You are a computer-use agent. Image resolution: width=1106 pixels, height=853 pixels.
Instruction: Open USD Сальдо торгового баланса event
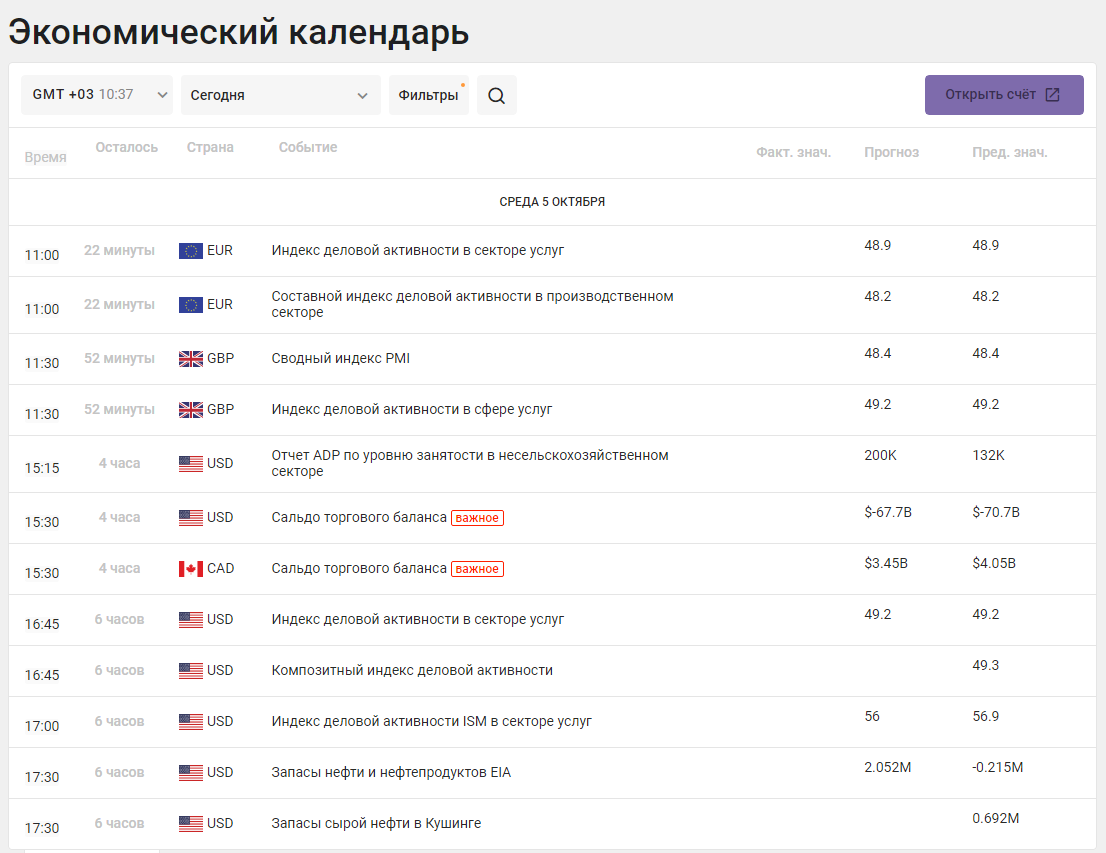359,517
